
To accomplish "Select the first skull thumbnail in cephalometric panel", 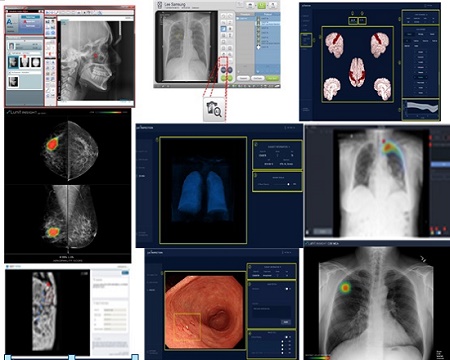I will pos(13,62).
